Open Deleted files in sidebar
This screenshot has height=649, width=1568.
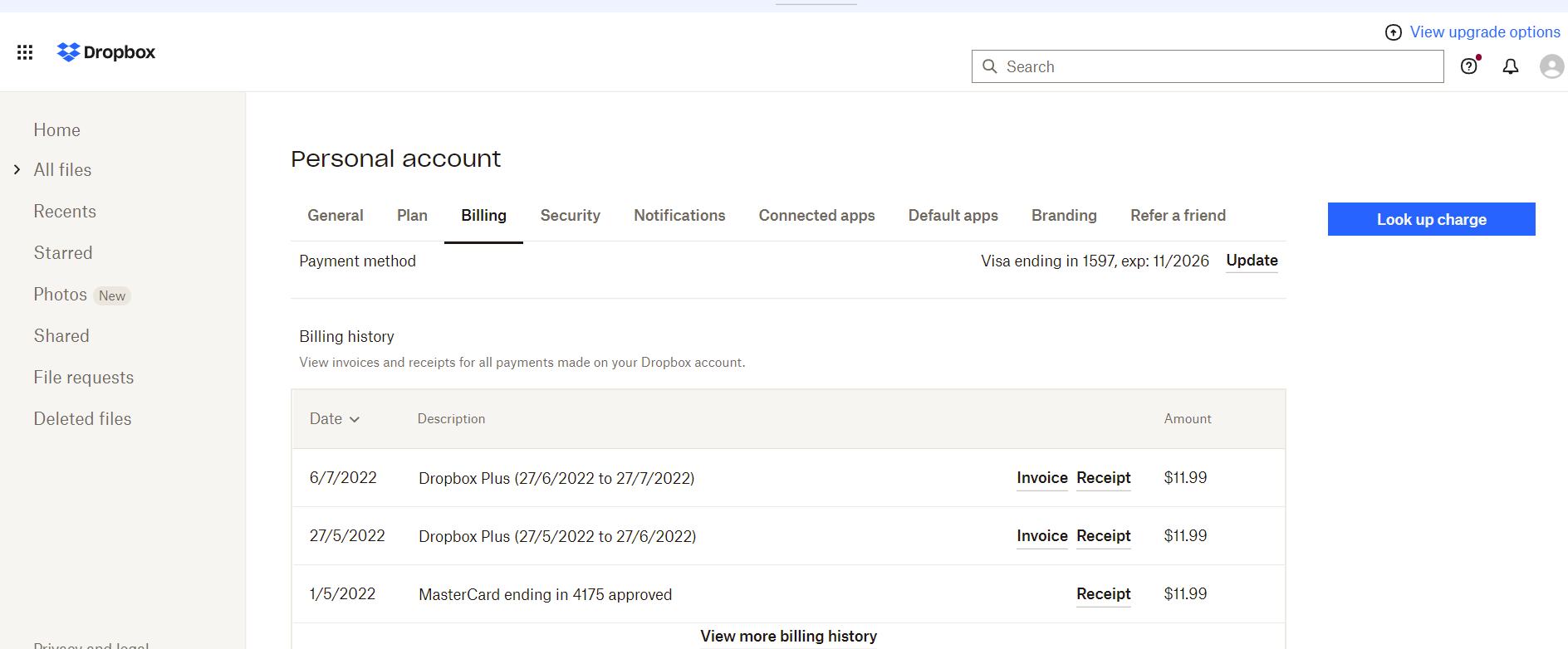[x=83, y=419]
